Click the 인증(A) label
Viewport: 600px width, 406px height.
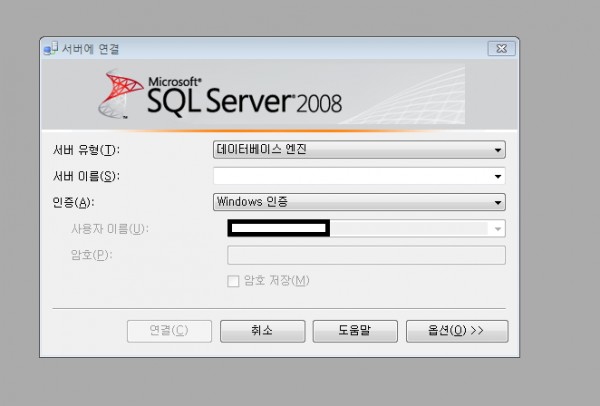pos(73,202)
